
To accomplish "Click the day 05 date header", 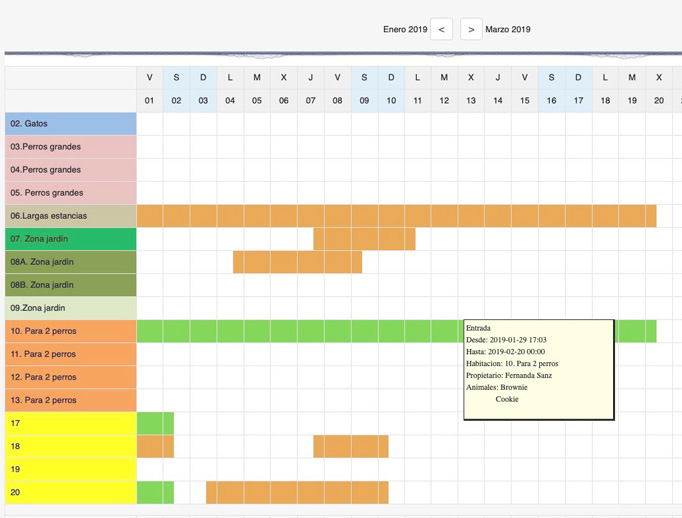I will click(x=257, y=101).
